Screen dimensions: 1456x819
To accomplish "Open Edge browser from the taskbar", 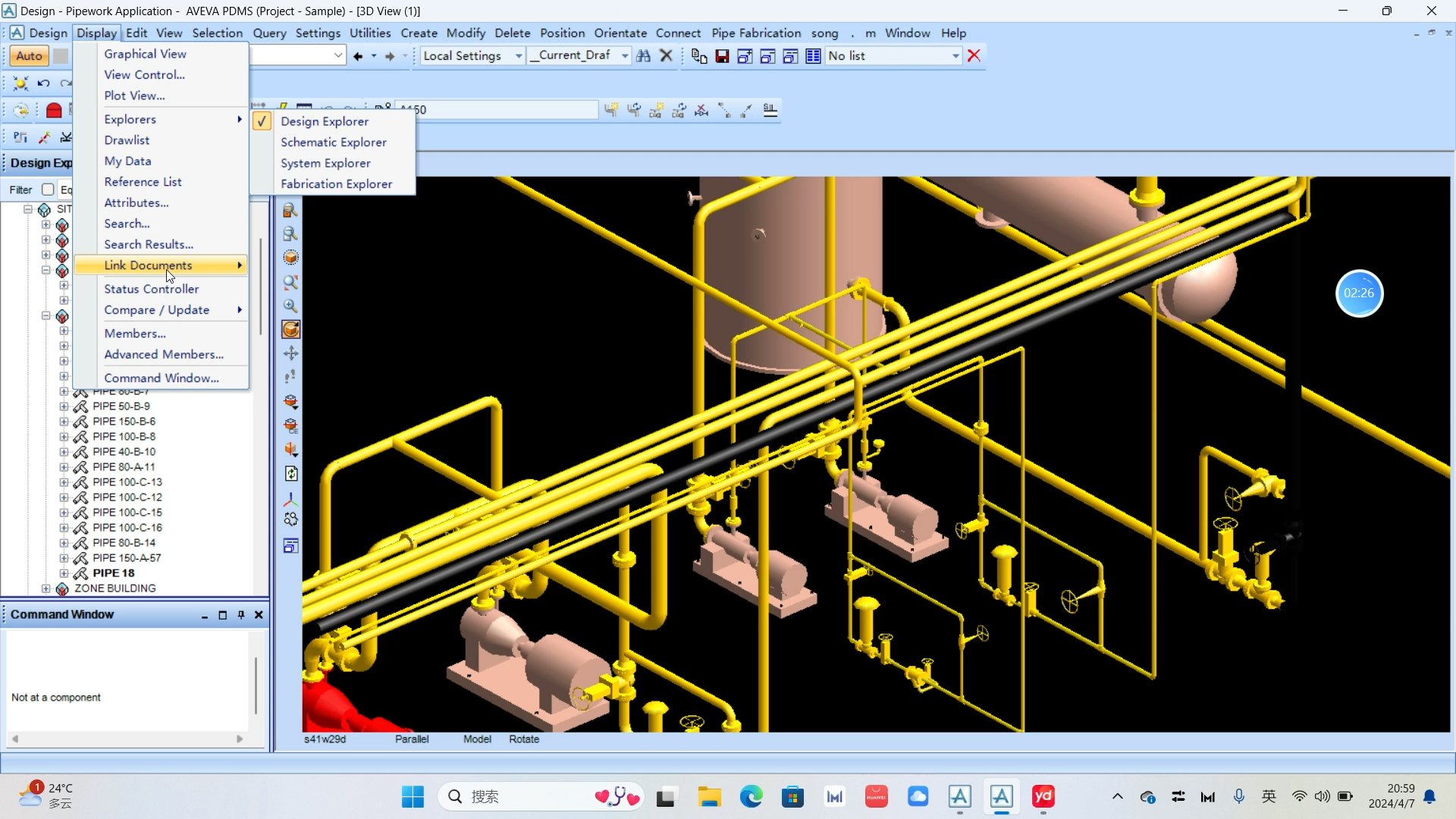I will tap(751, 797).
